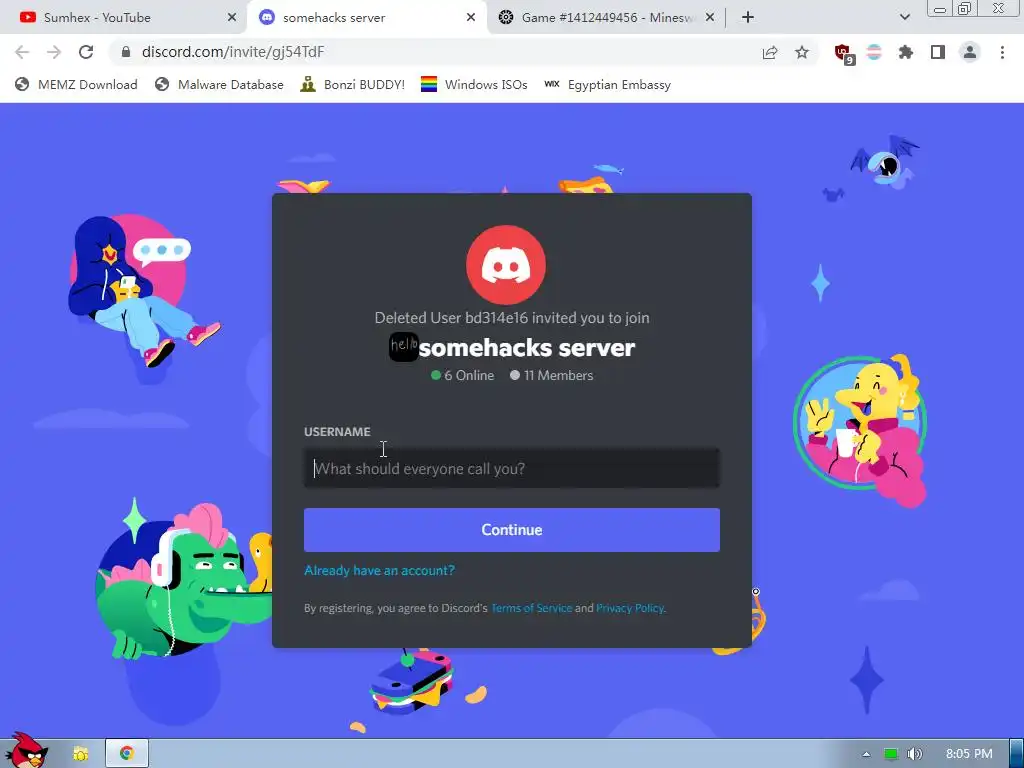The height and width of the screenshot is (768, 1024).
Task: Open the Windows ISOs bookmark
Action: coord(474,84)
